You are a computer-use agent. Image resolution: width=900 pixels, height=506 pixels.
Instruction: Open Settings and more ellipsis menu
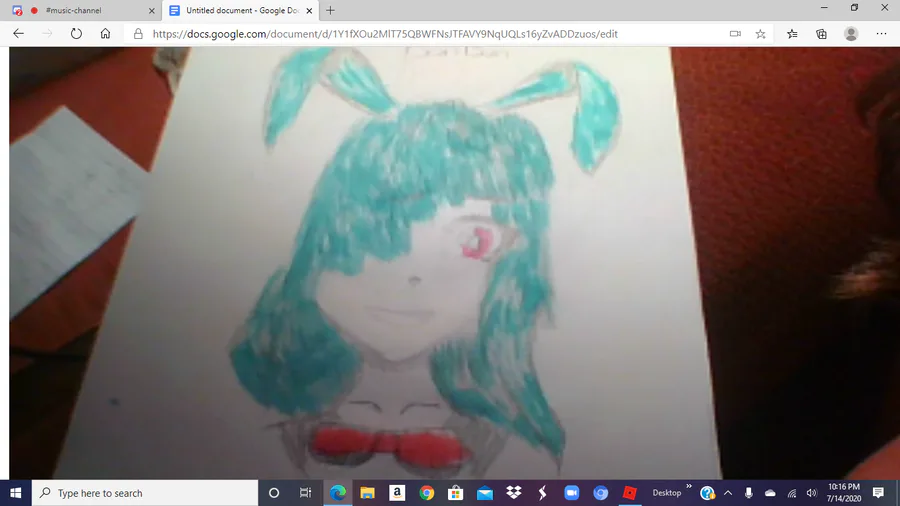(882, 34)
